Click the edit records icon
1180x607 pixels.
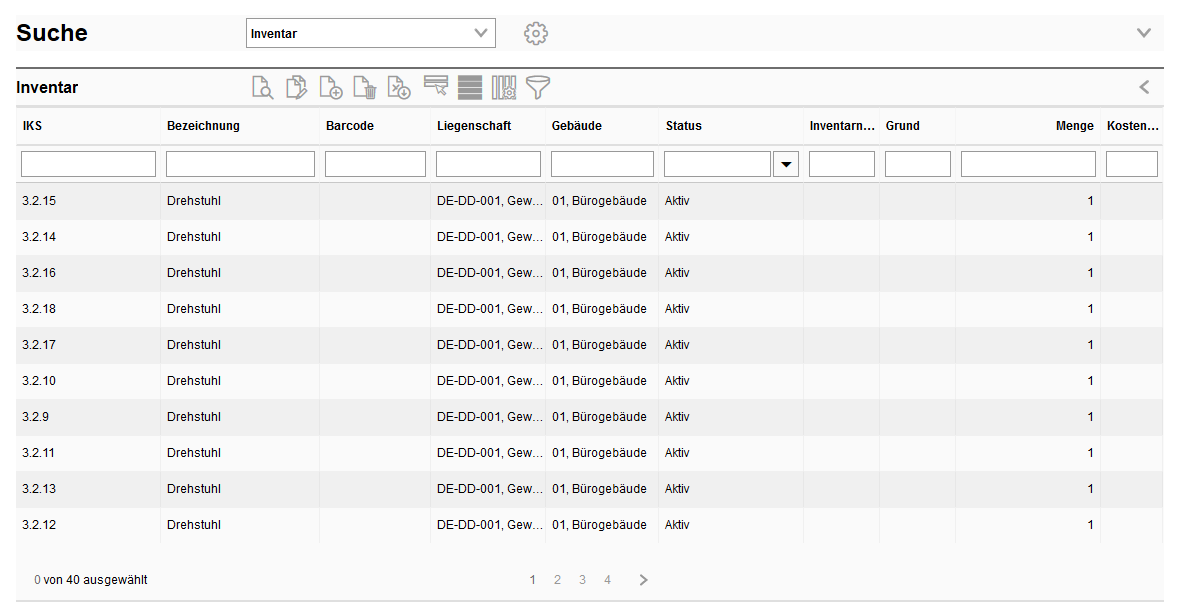tap(297, 88)
